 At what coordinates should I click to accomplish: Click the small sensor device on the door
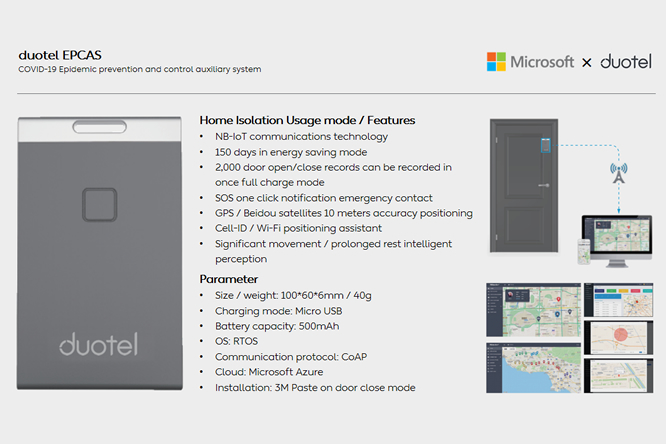click(545, 145)
